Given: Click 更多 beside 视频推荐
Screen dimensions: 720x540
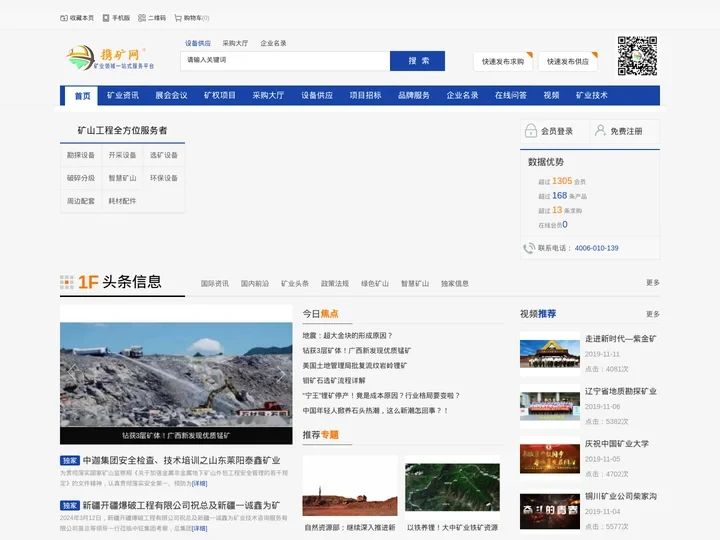Looking at the screenshot, I should pos(653,314).
